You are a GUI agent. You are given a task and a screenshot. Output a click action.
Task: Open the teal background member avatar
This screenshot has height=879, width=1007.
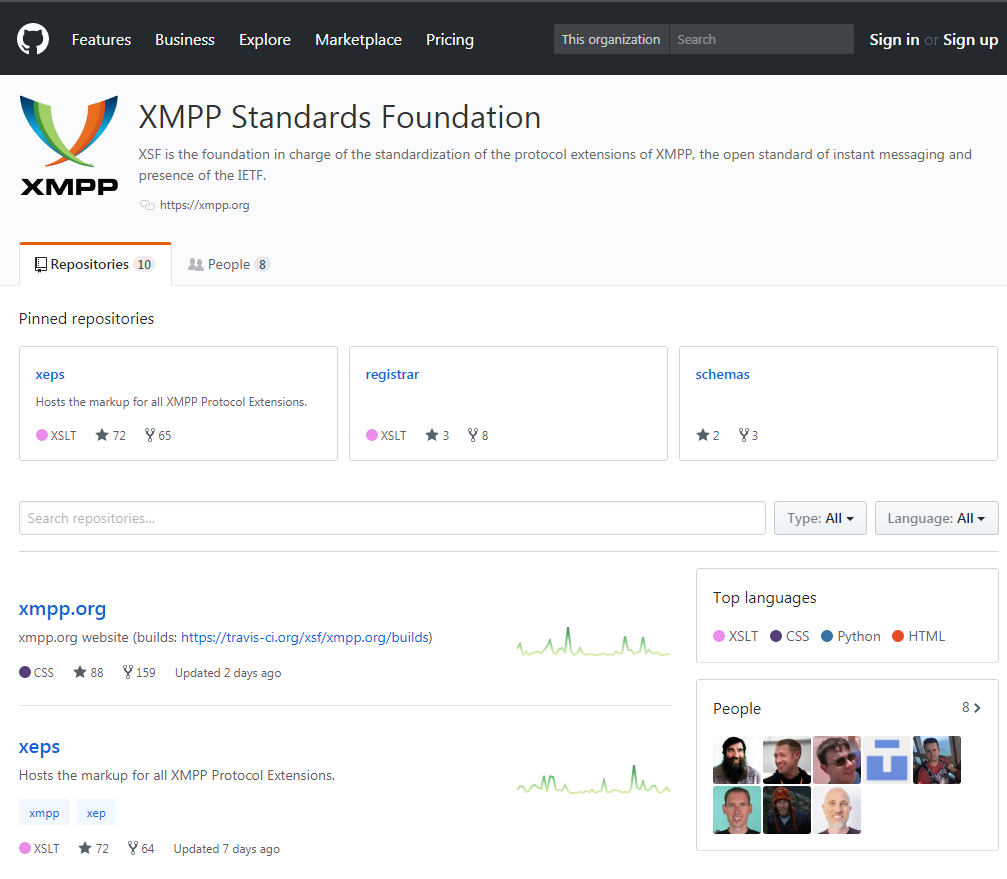[x=737, y=810]
